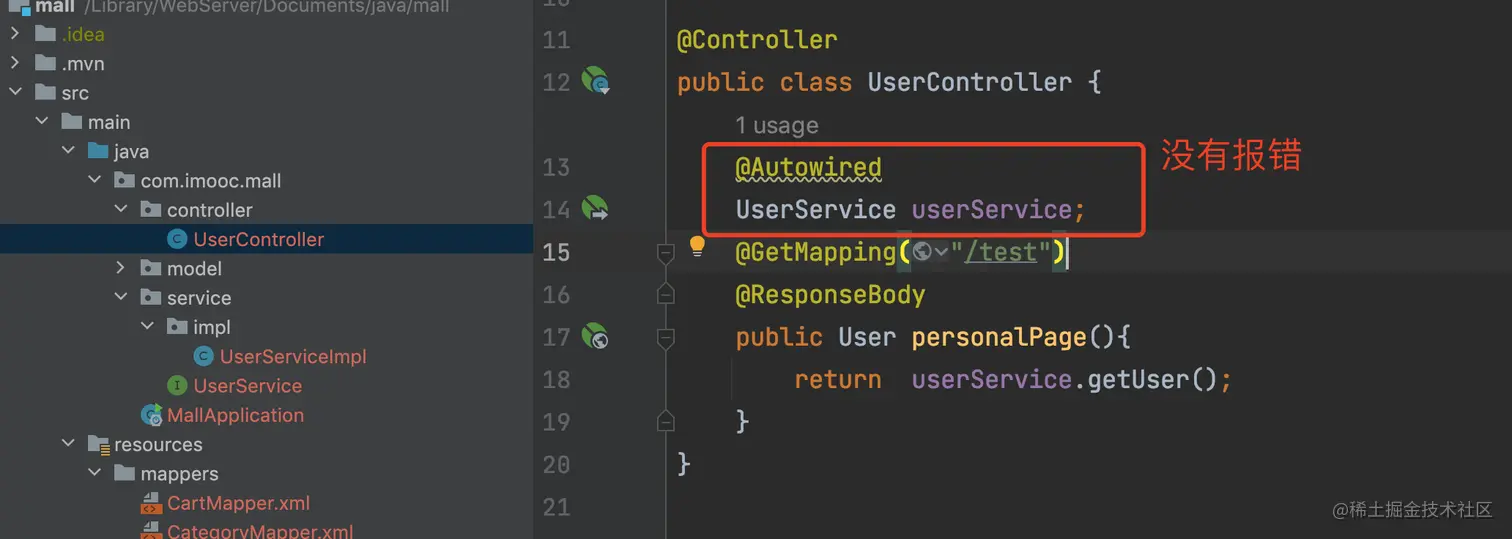Open MallApplication in the project tree
The image size is (1512, 539).
[236, 415]
